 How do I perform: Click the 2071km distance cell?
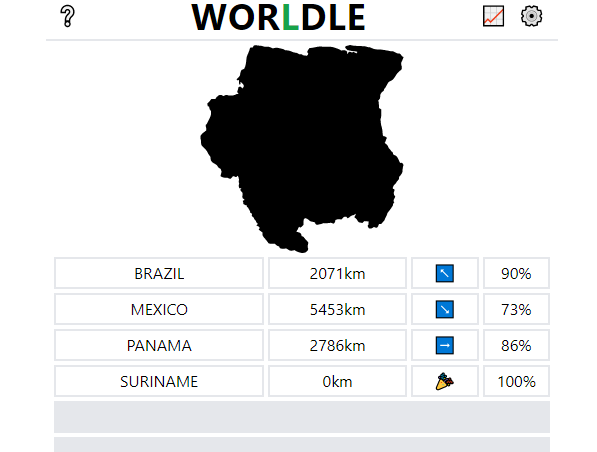click(x=337, y=273)
